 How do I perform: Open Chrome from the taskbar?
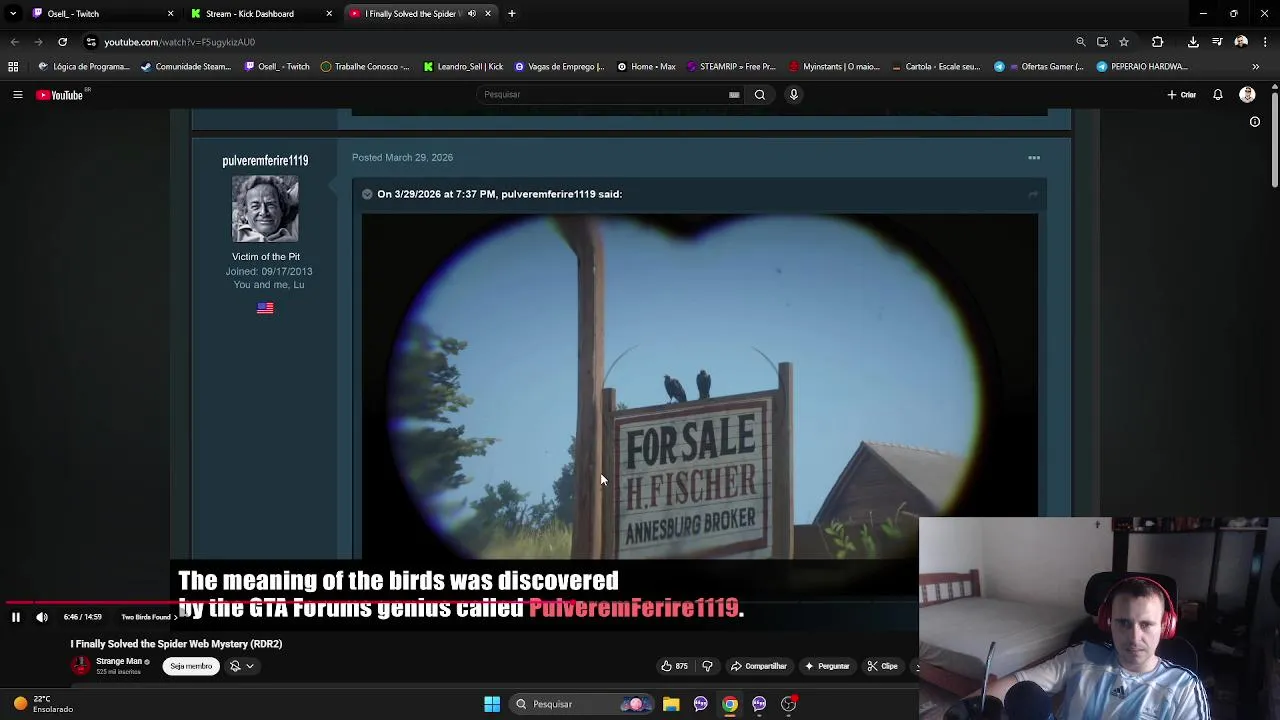730,704
